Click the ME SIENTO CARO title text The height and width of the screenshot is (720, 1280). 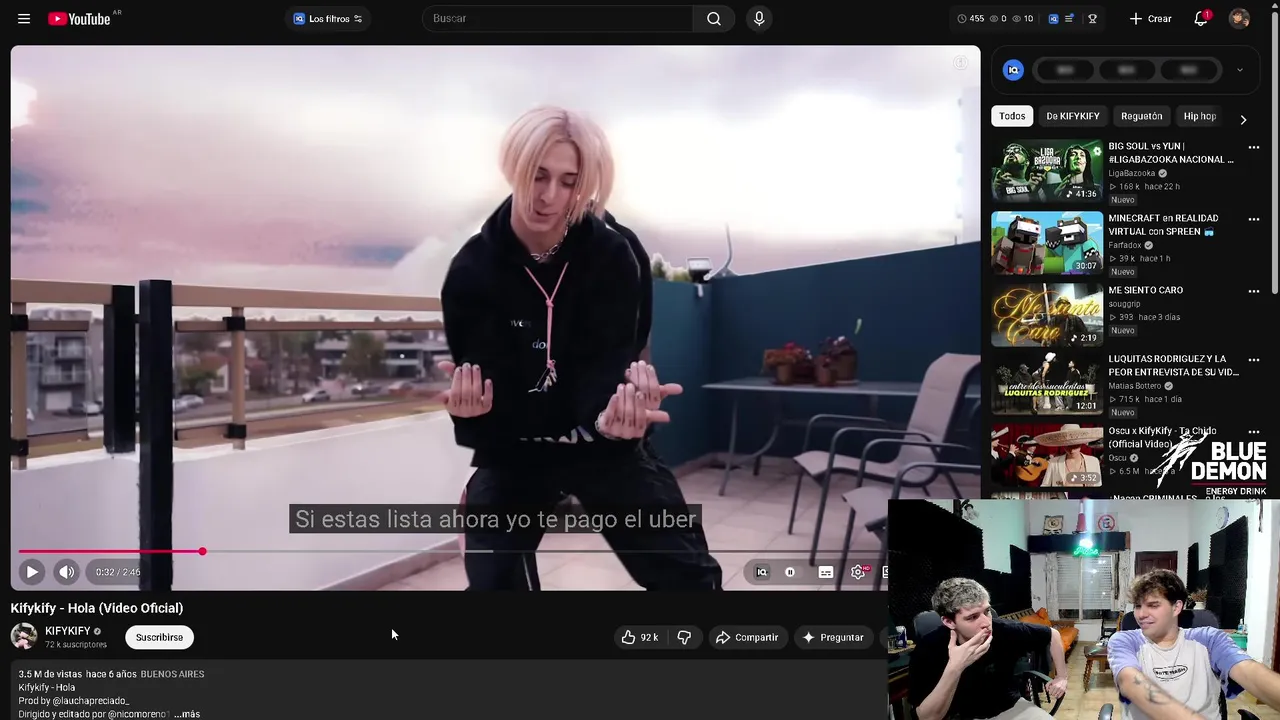(1145, 290)
